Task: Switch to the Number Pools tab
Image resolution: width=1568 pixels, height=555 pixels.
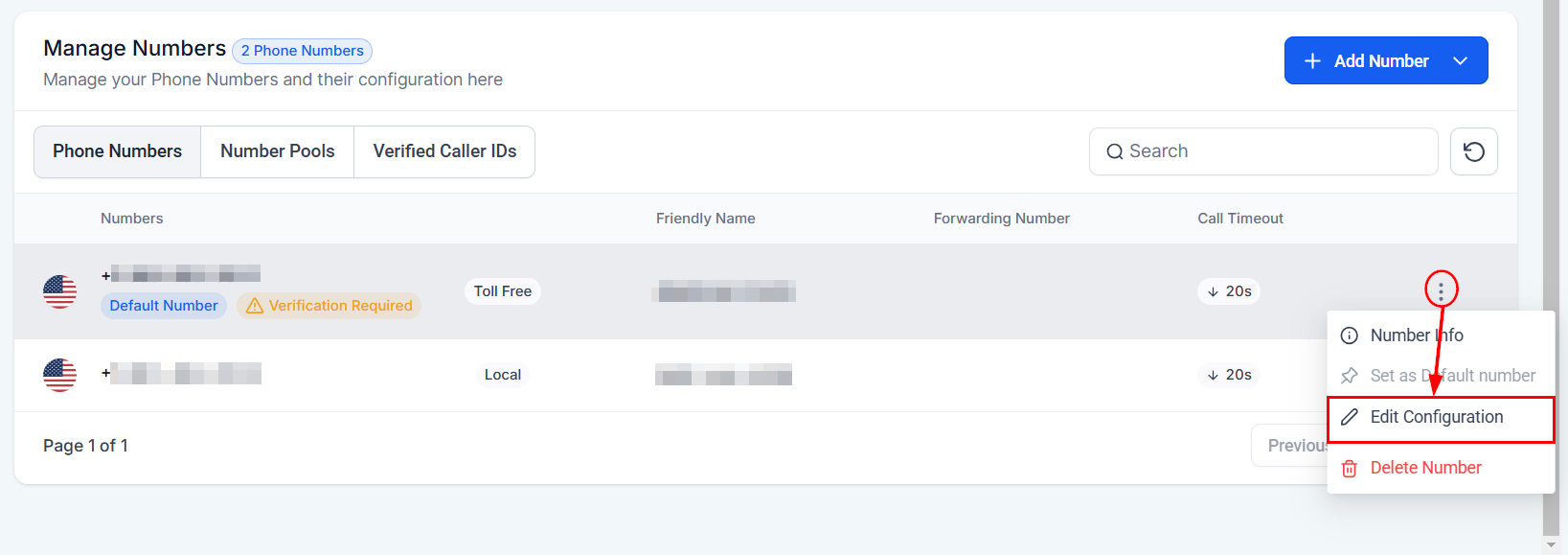Action: [x=277, y=151]
